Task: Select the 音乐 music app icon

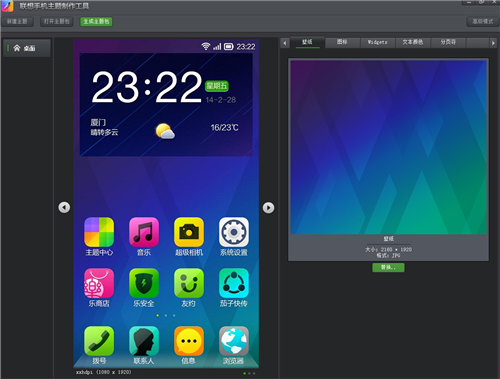Action: pyautogui.click(x=144, y=232)
